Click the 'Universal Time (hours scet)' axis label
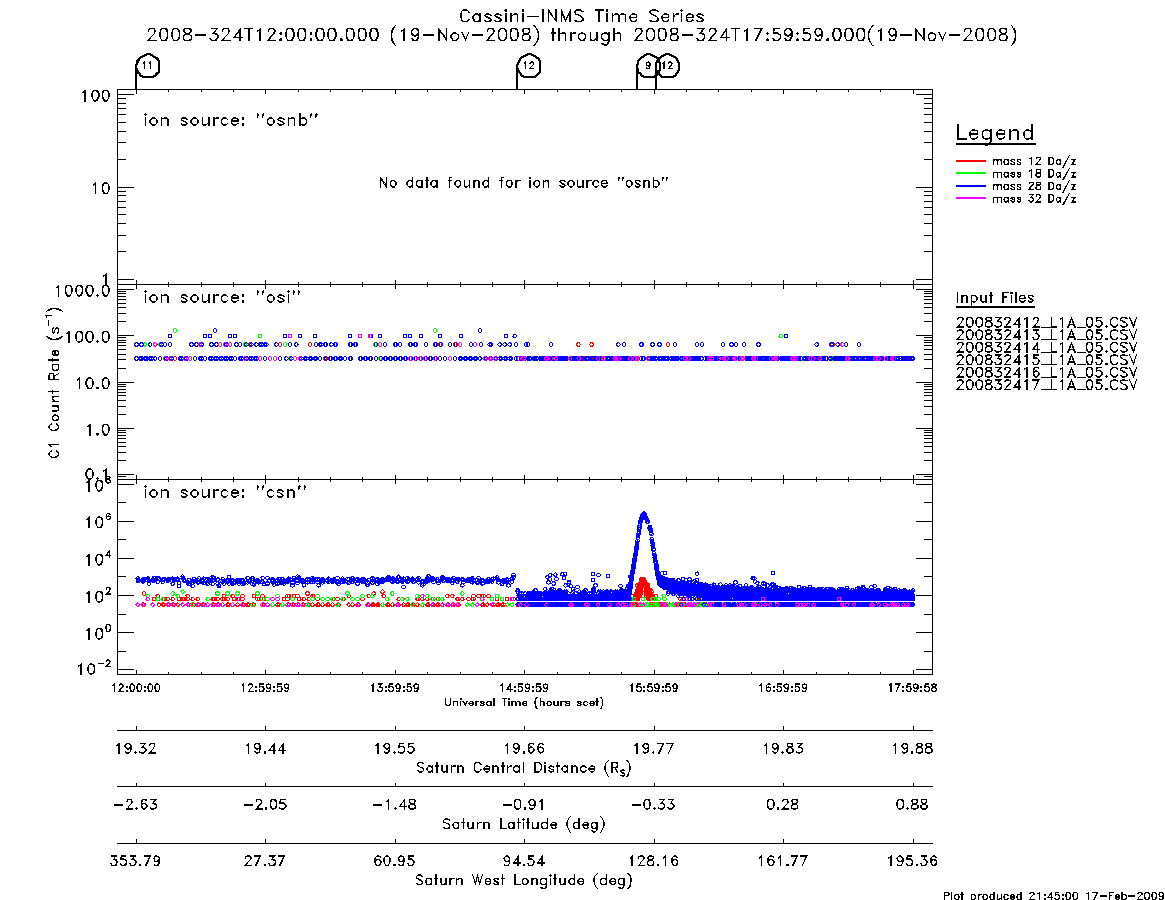Viewport: 1165px width, 900px height. 524,702
